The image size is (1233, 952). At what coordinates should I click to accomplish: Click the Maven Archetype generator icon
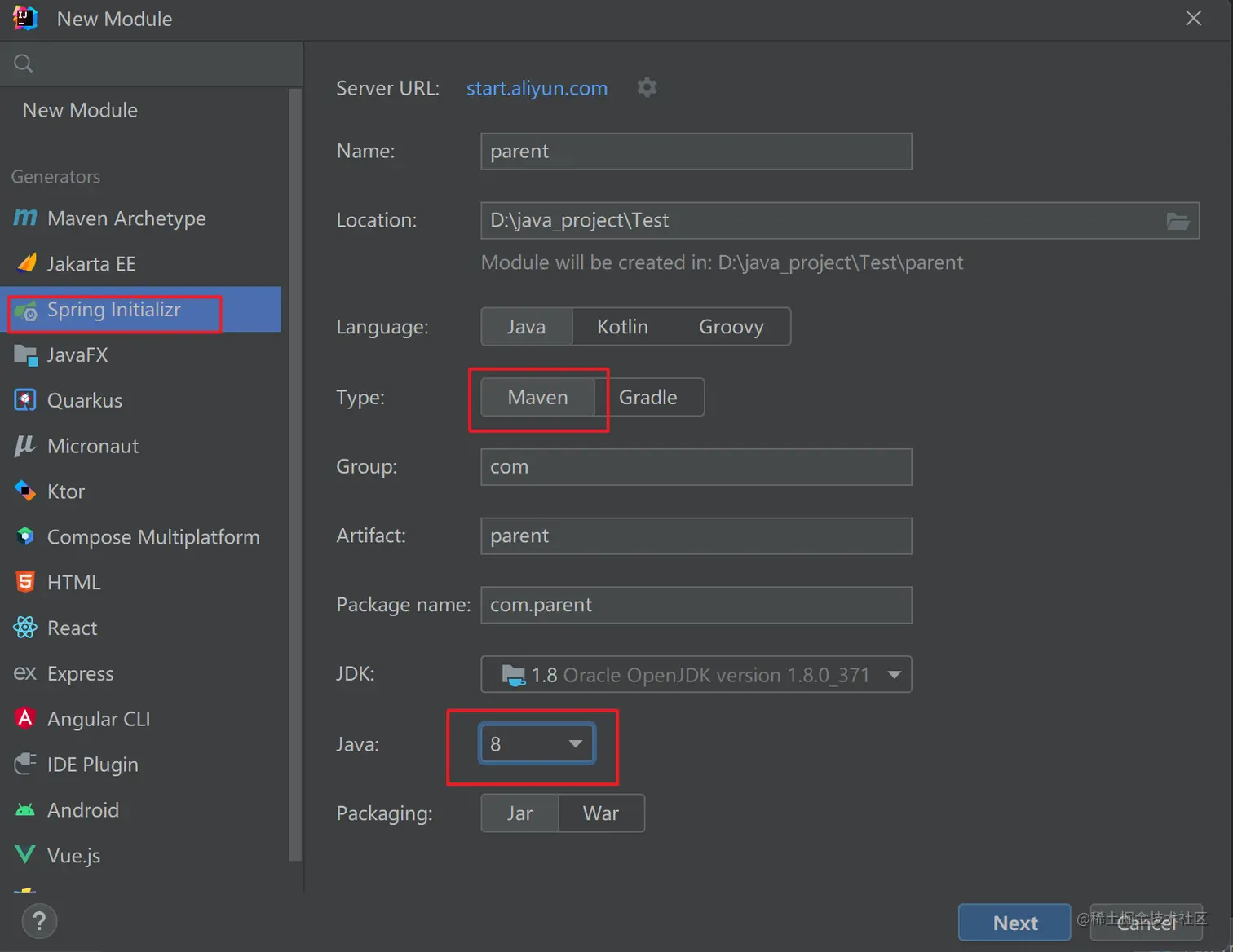25,218
